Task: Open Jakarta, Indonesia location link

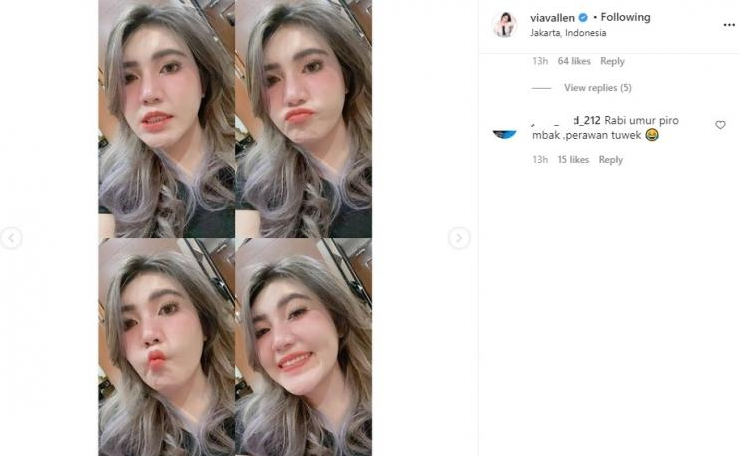Action: (568, 33)
